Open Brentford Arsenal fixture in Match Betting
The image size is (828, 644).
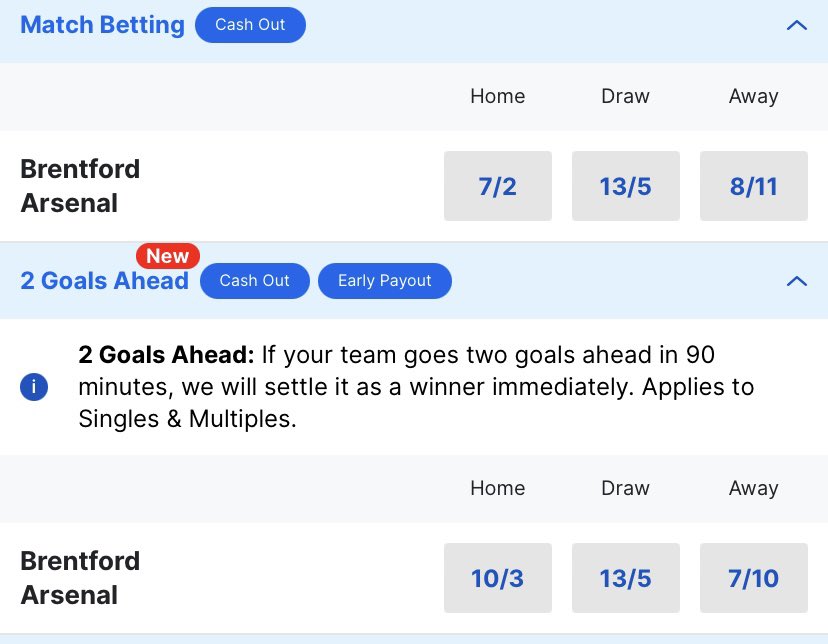pos(80,186)
